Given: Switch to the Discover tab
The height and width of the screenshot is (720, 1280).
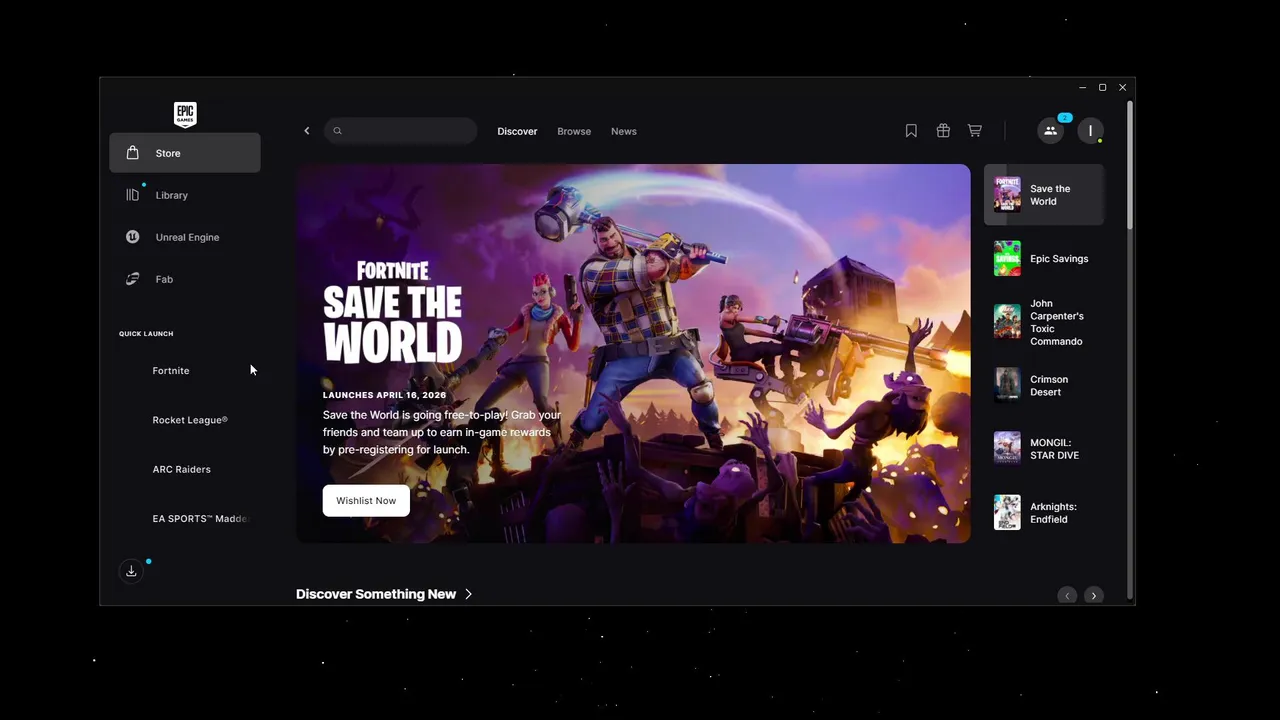Looking at the screenshot, I should [517, 131].
